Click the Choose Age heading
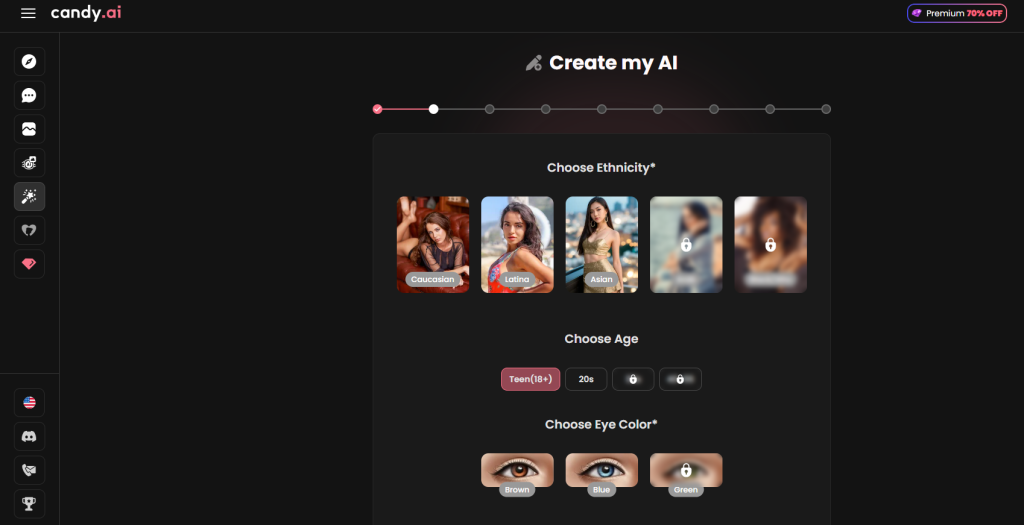 pos(601,339)
